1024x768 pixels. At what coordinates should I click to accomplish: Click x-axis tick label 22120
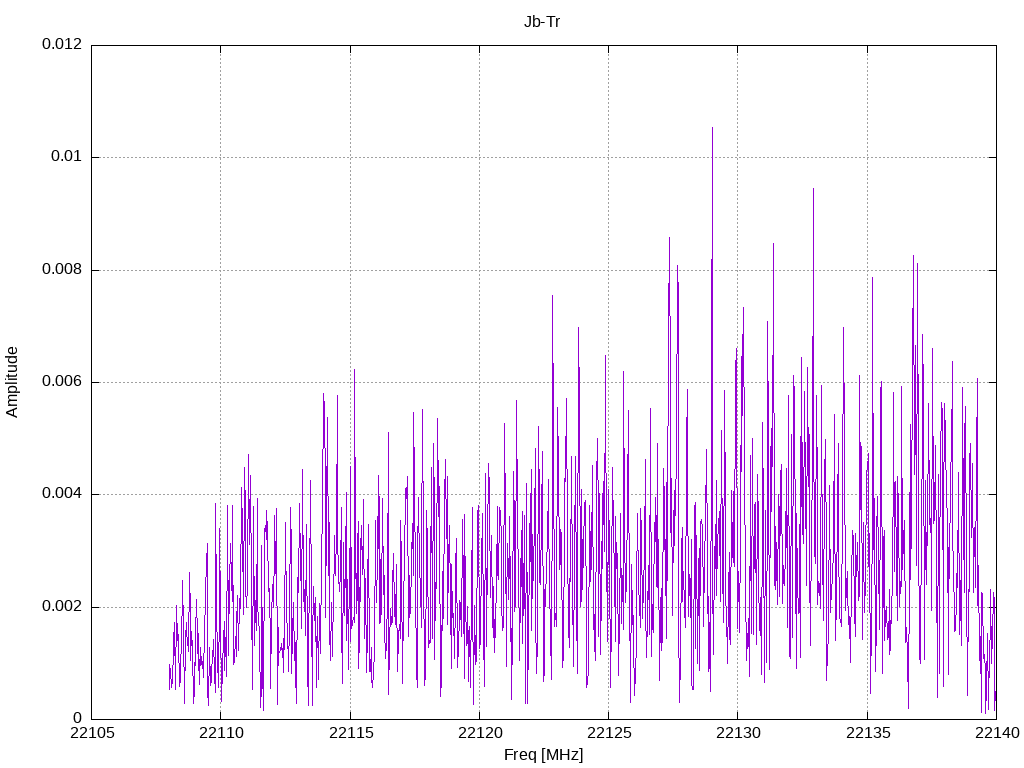tap(479, 733)
